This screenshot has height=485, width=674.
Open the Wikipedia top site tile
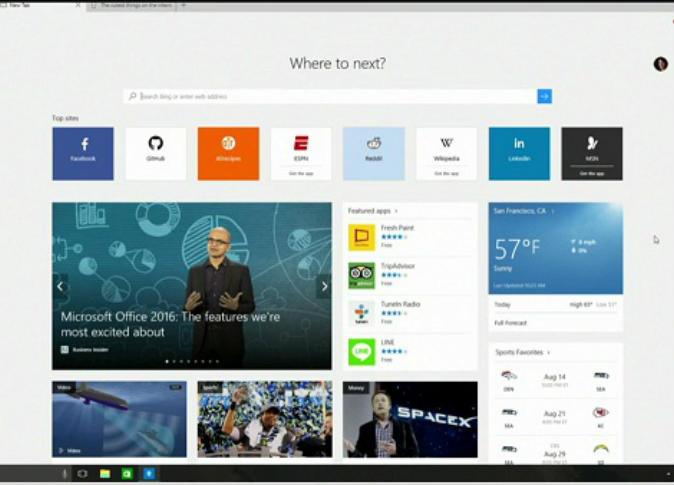tap(446, 153)
